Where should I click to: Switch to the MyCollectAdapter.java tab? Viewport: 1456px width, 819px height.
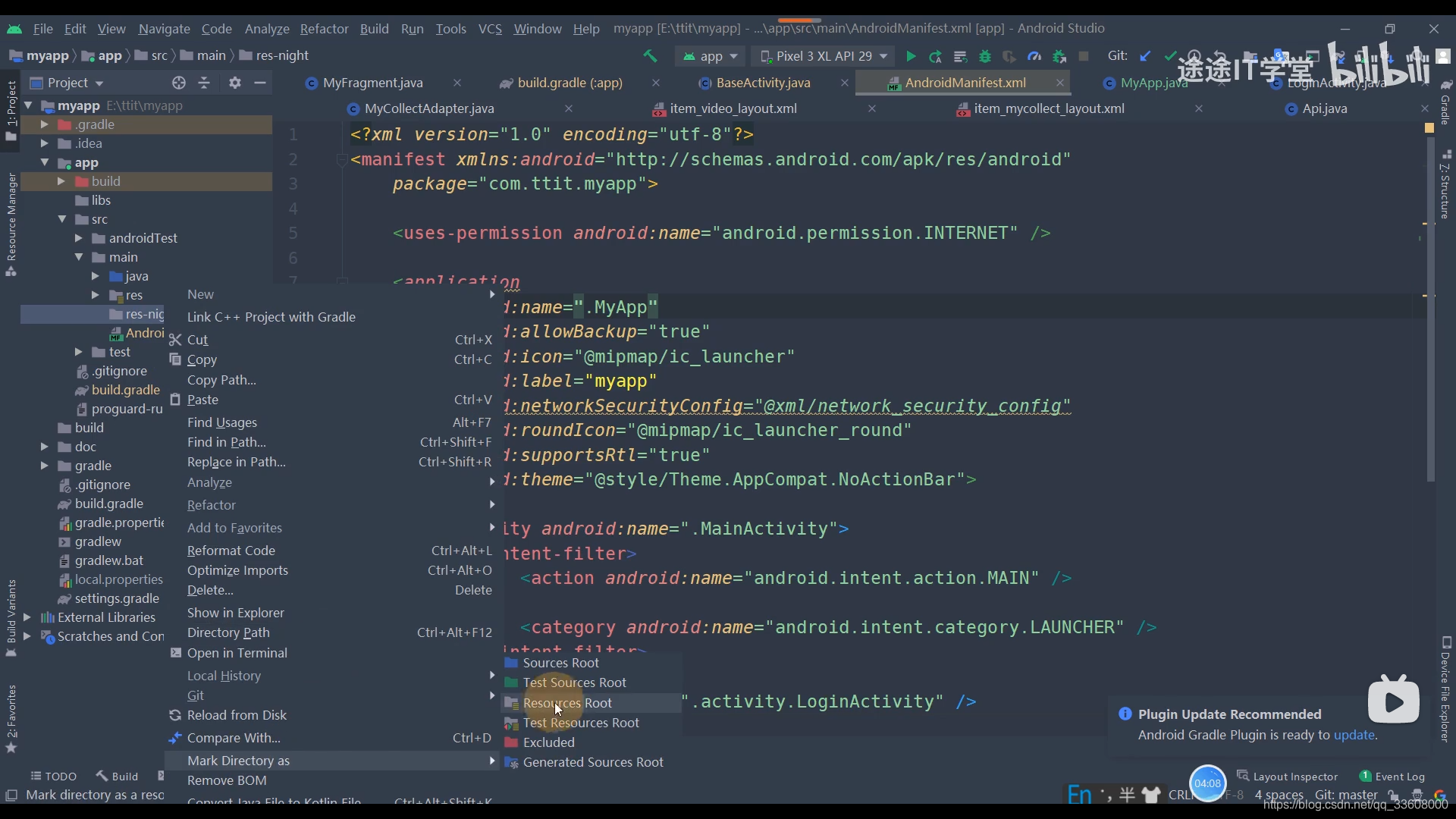[x=429, y=108]
